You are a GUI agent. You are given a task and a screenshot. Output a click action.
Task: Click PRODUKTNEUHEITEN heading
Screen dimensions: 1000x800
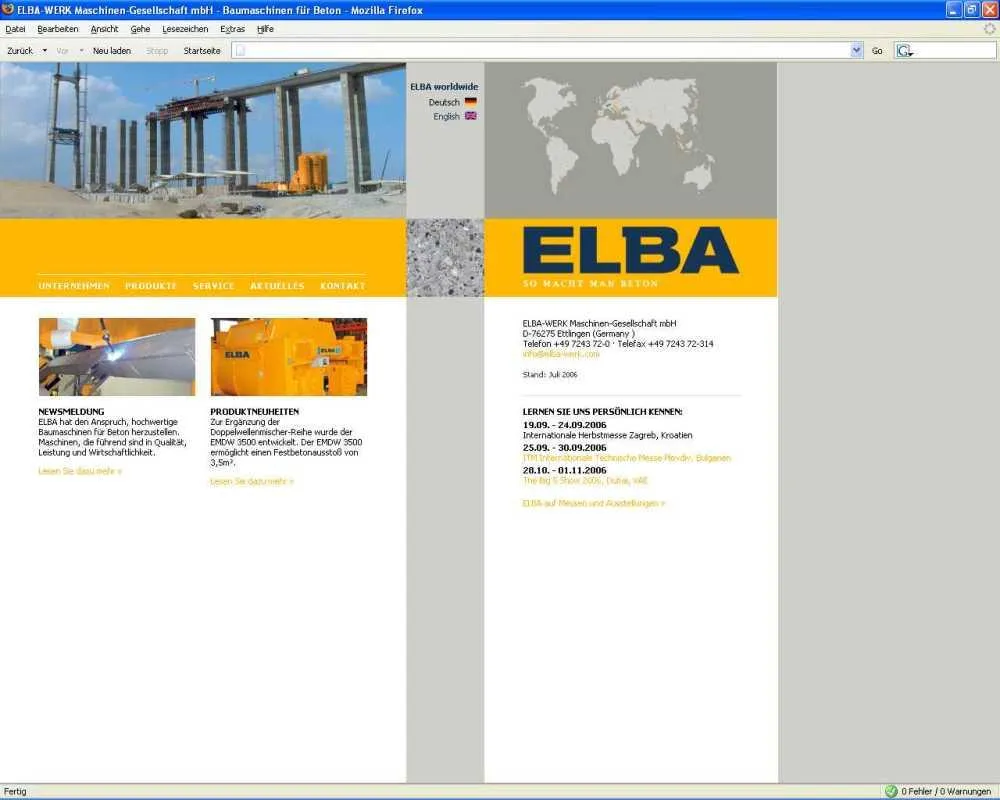click(254, 411)
